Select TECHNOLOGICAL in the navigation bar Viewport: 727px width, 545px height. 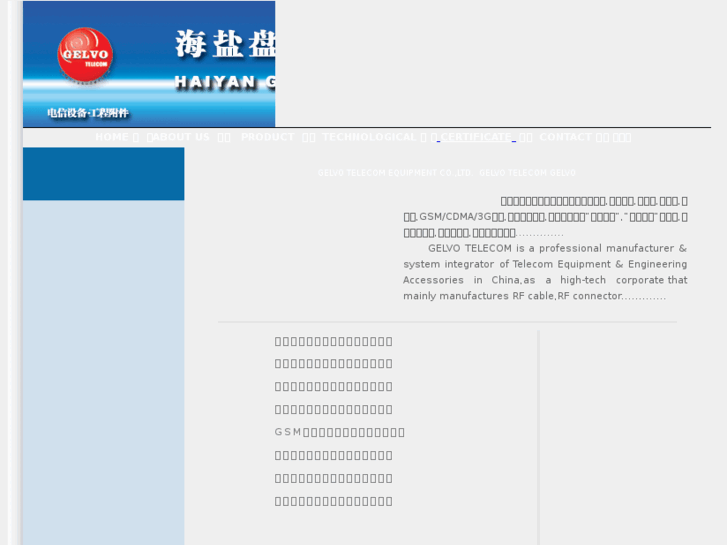pos(369,137)
